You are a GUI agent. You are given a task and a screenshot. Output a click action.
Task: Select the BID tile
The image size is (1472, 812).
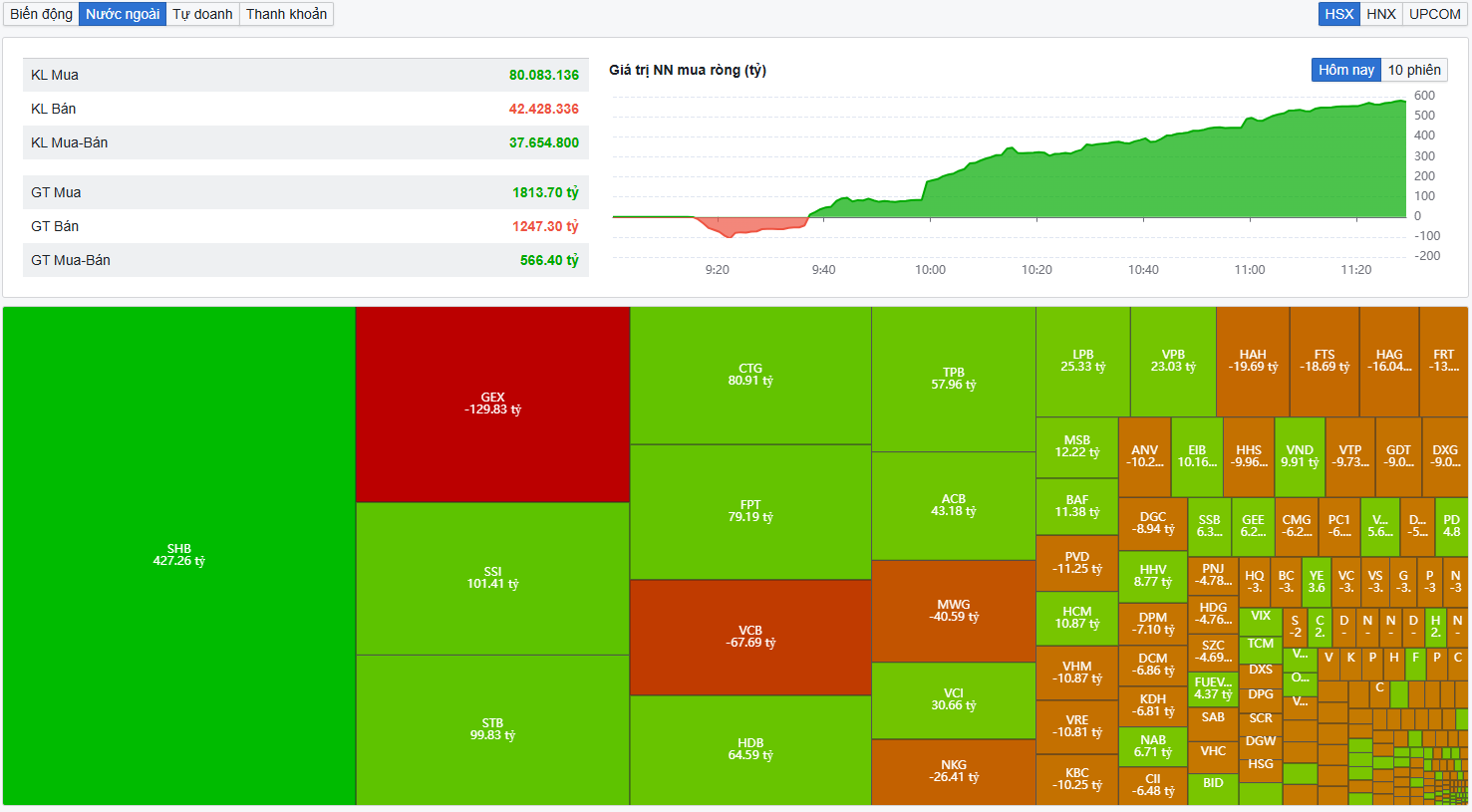click(1213, 789)
